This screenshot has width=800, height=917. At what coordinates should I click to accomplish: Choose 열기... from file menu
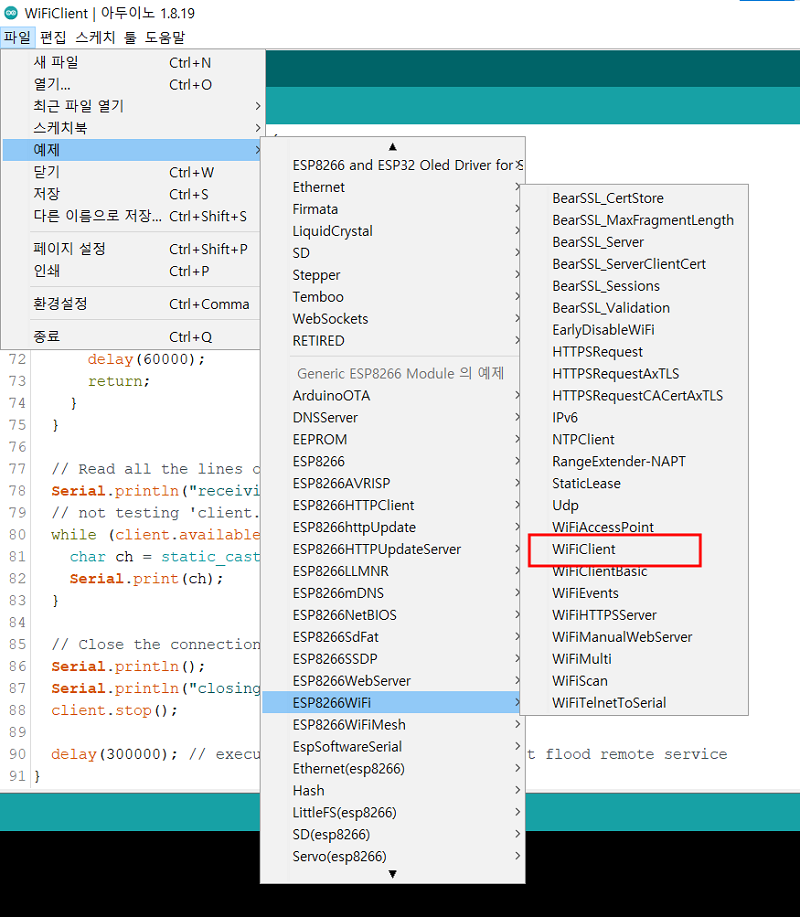pyautogui.click(x=132, y=85)
